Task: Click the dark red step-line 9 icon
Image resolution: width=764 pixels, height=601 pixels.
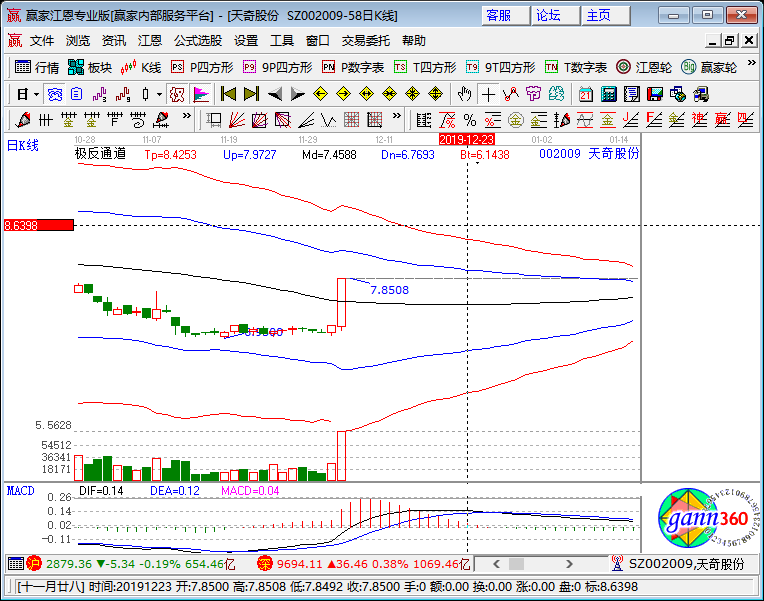Action: coord(123,94)
